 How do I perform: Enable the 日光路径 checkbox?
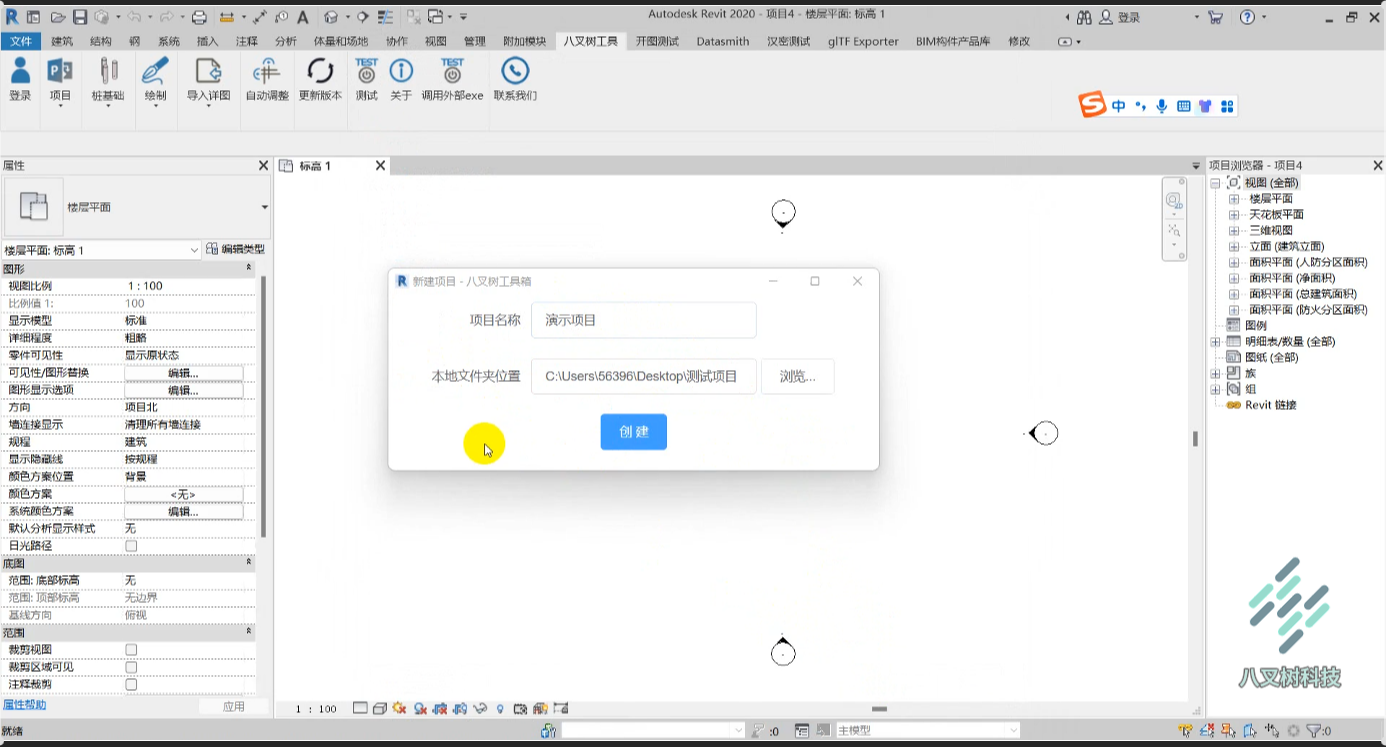tap(131, 546)
